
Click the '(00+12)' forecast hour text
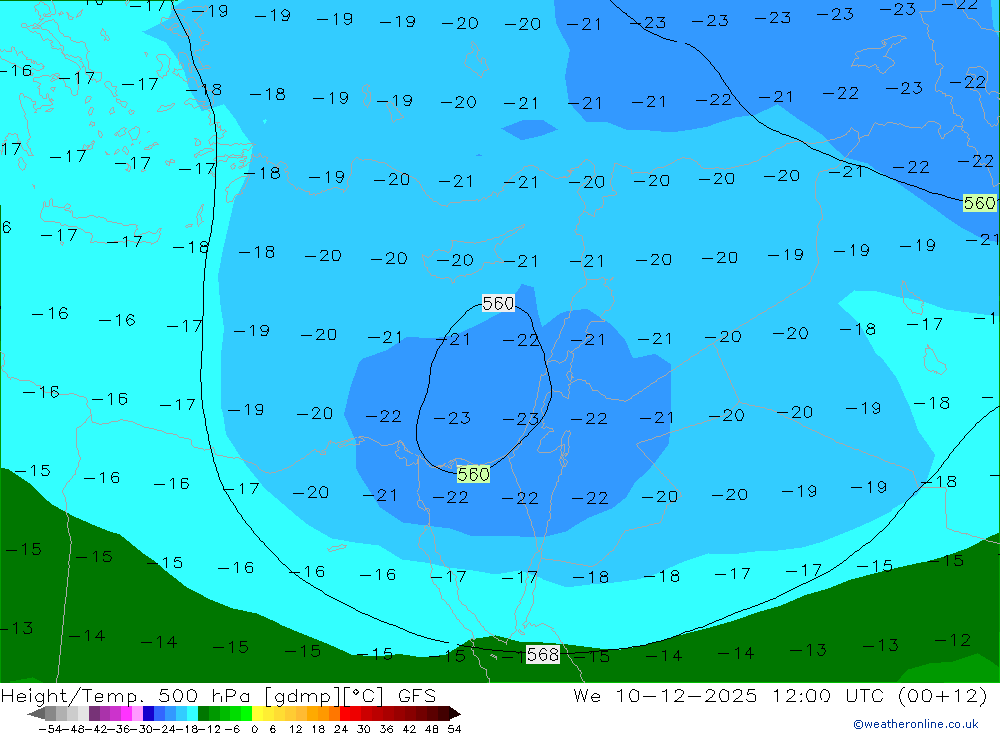click(942, 695)
